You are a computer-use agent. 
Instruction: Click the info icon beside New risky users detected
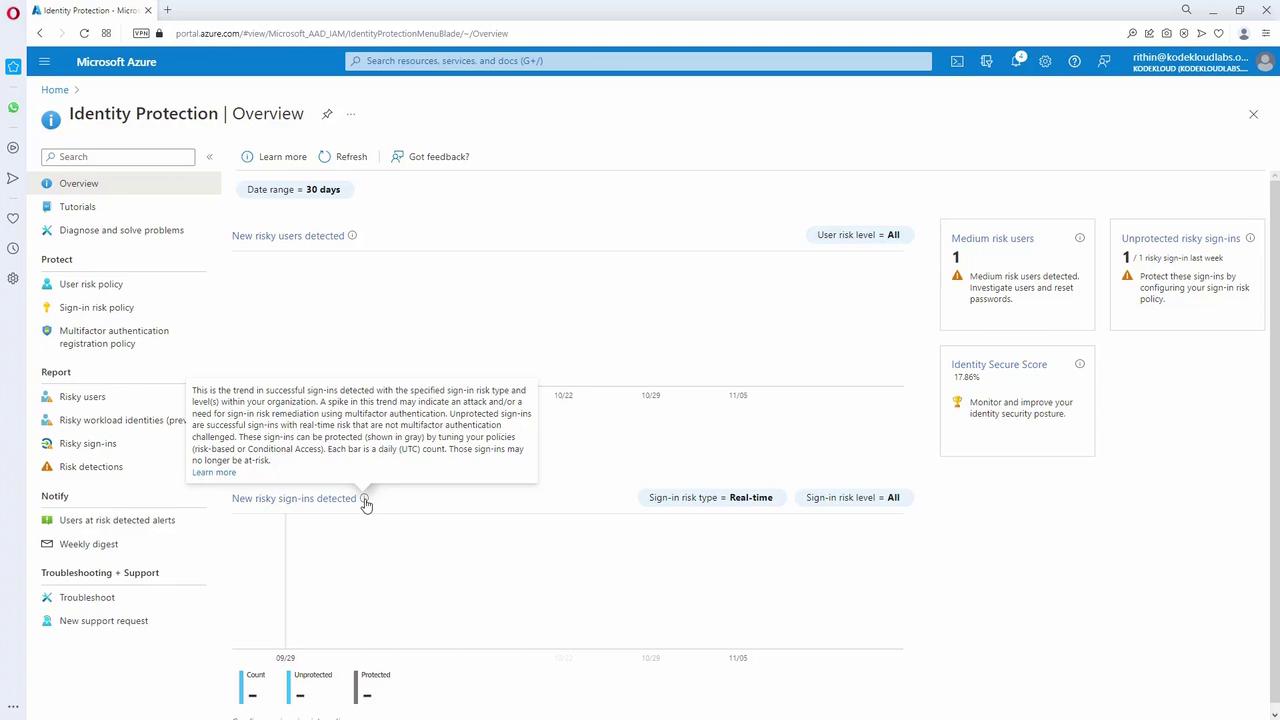[x=352, y=236]
